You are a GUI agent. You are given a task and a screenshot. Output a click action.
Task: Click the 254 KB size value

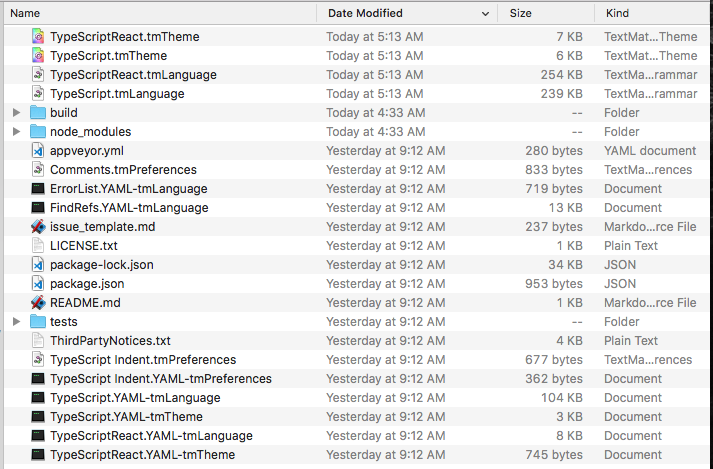pyautogui.click(x=562, y=75)
